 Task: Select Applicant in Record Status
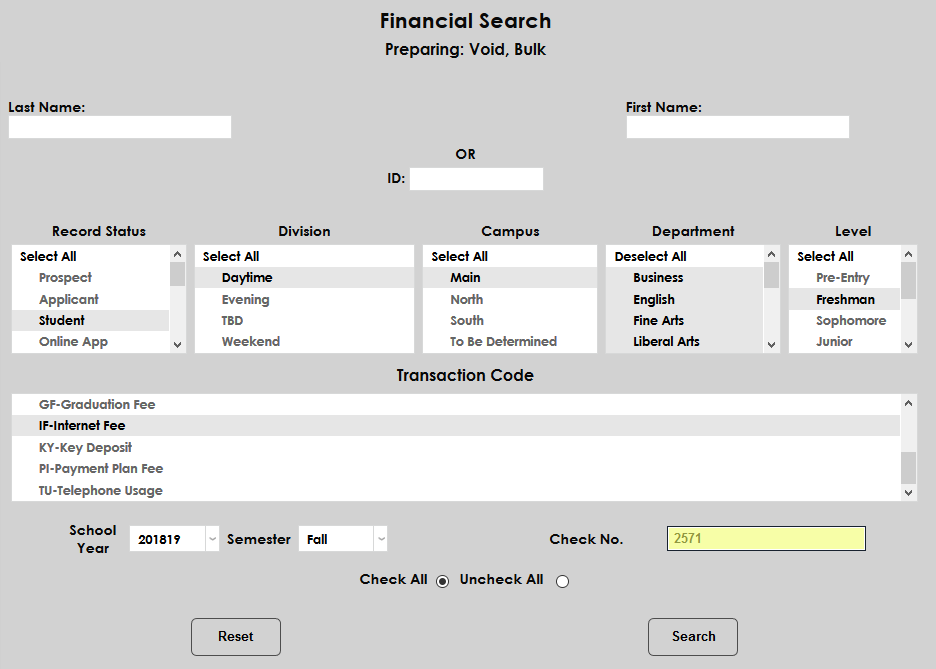91,299
